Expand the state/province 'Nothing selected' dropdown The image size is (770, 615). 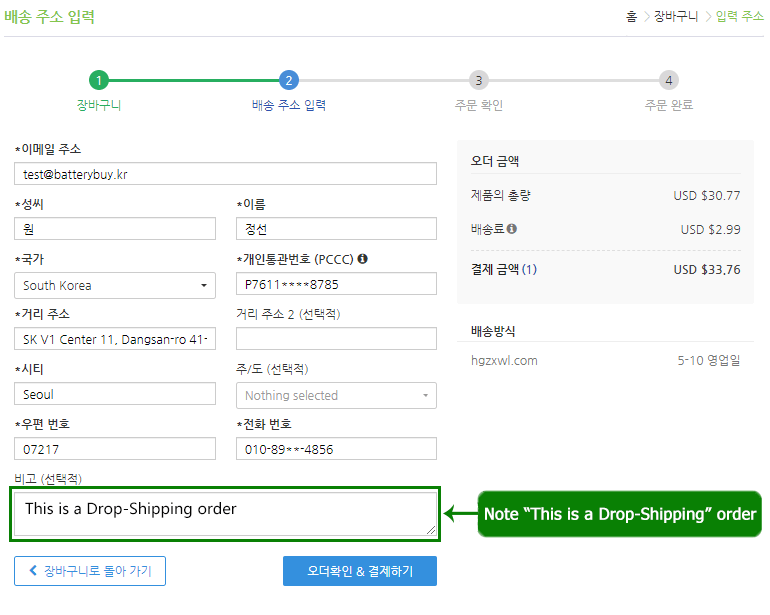[x=336, y=395]
